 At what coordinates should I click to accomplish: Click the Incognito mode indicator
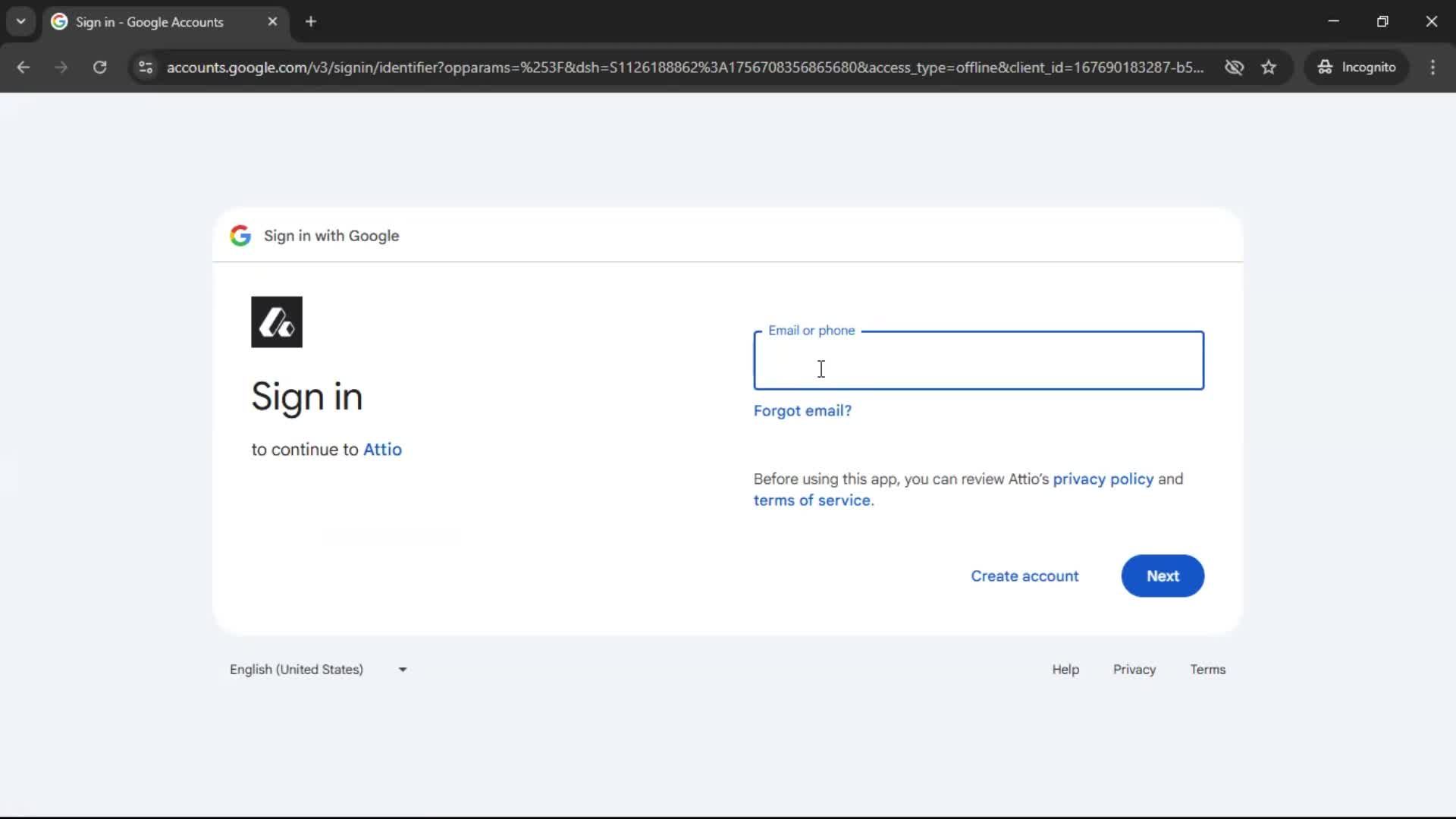point(1357,67)
